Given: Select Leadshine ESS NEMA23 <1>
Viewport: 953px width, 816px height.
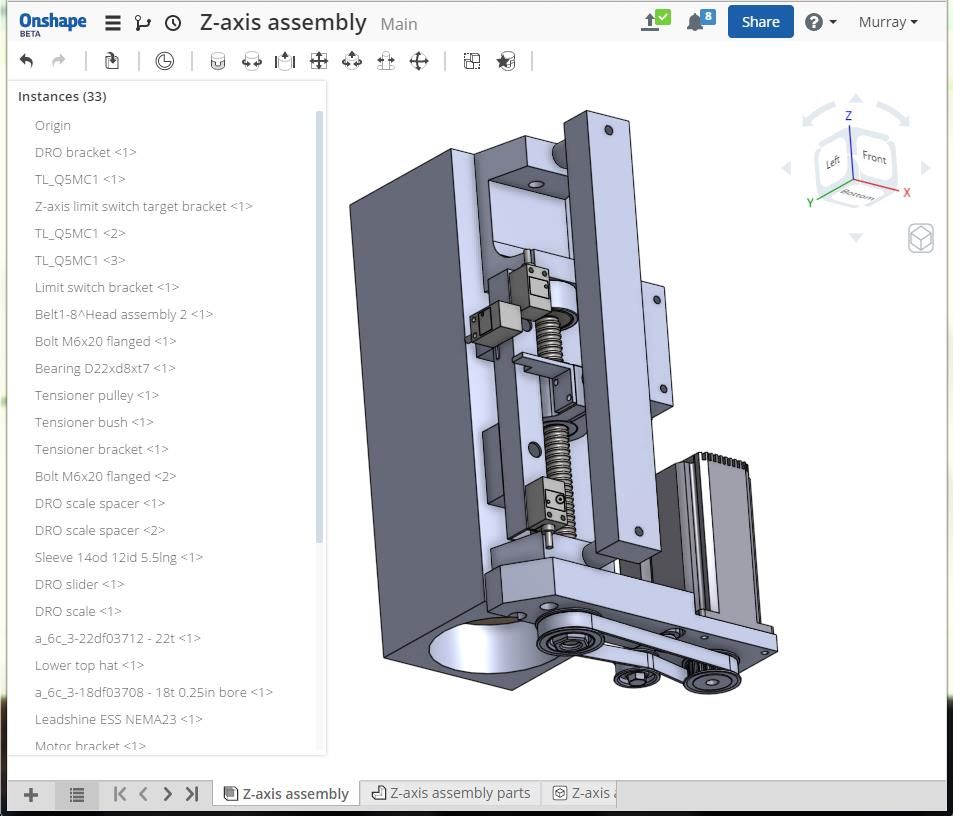Looking at the screenshot, I should point(119,719).
